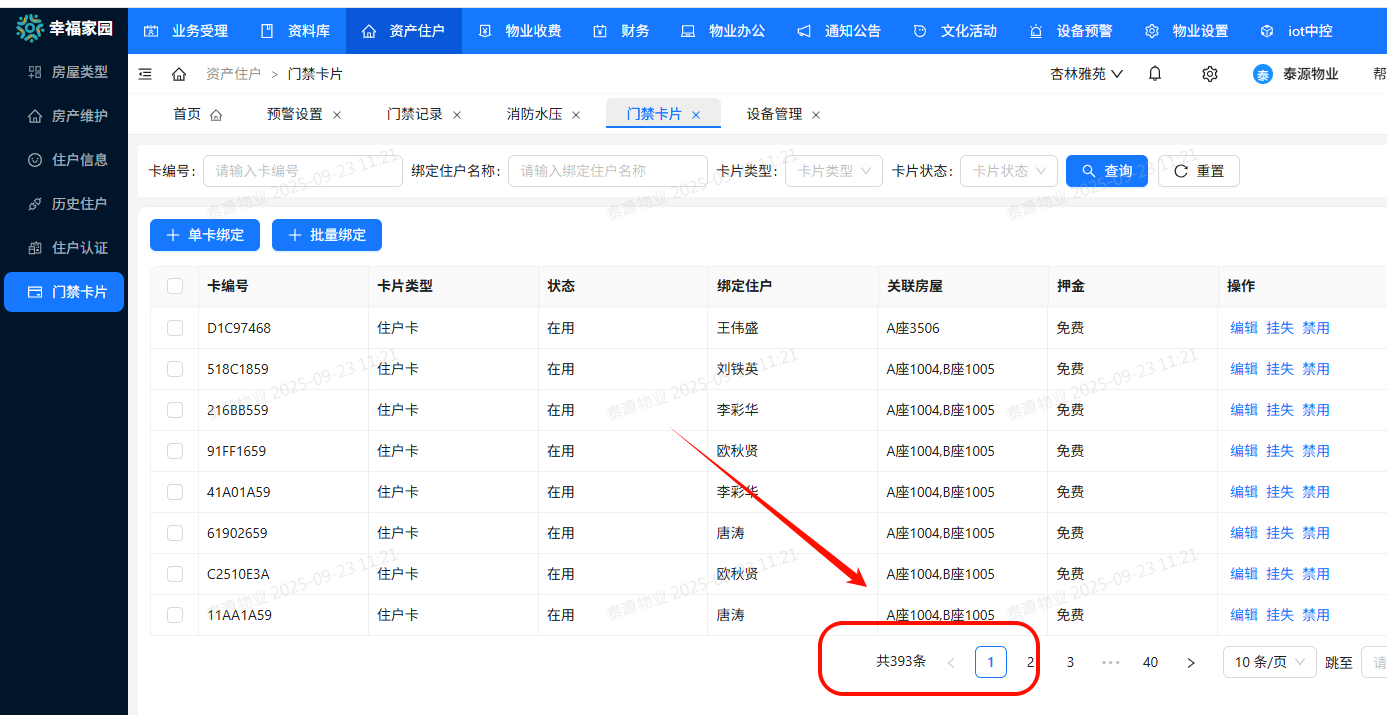Select 住户认证 in the left sidebar
Image resolution: width=1387 pixels, height=715 pixels.
pyautogui.click(x=79, y=247)
